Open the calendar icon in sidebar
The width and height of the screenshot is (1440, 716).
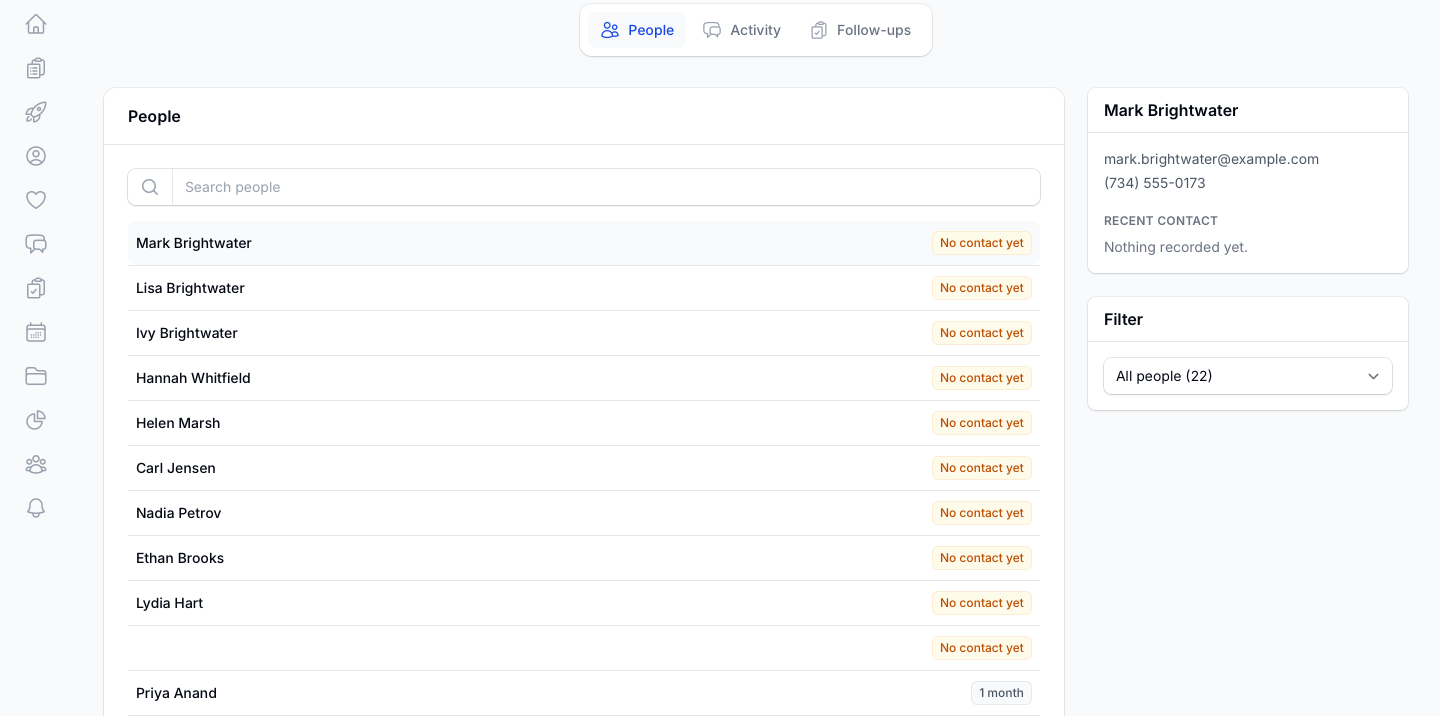click(x=36, y=332)
